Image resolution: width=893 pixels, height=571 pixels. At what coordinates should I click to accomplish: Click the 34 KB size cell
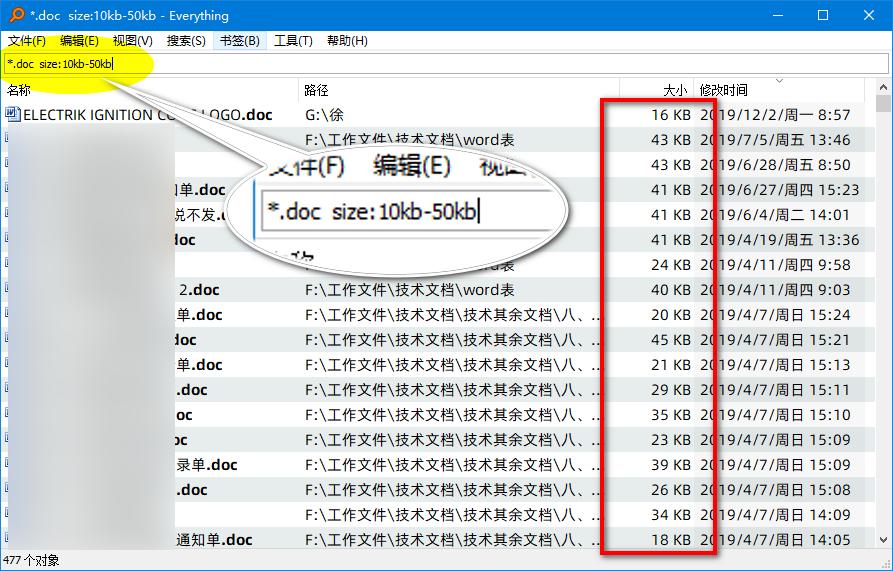671,516
